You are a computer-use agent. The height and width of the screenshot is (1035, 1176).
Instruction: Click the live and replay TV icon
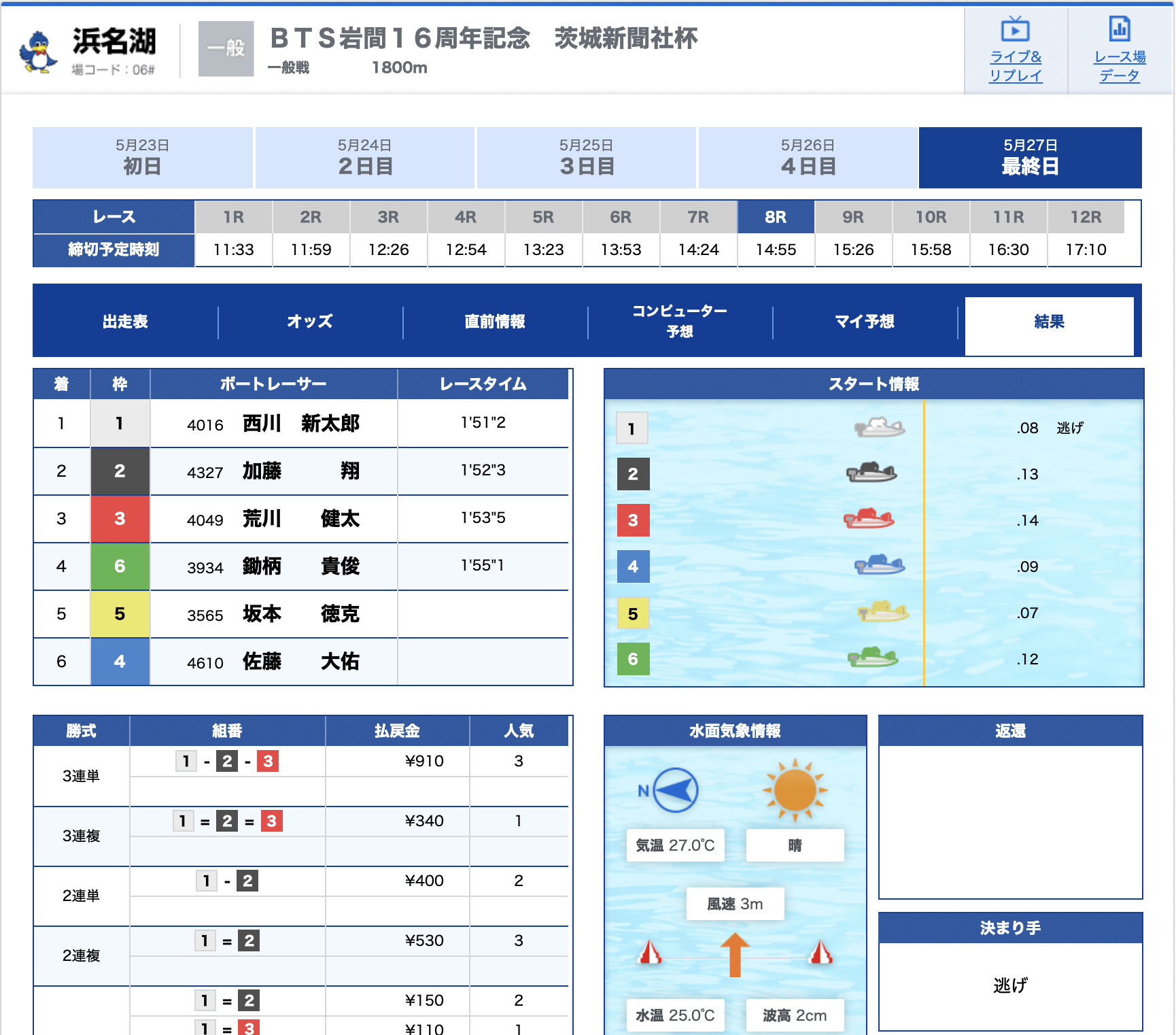click(x=1015, y=29)
